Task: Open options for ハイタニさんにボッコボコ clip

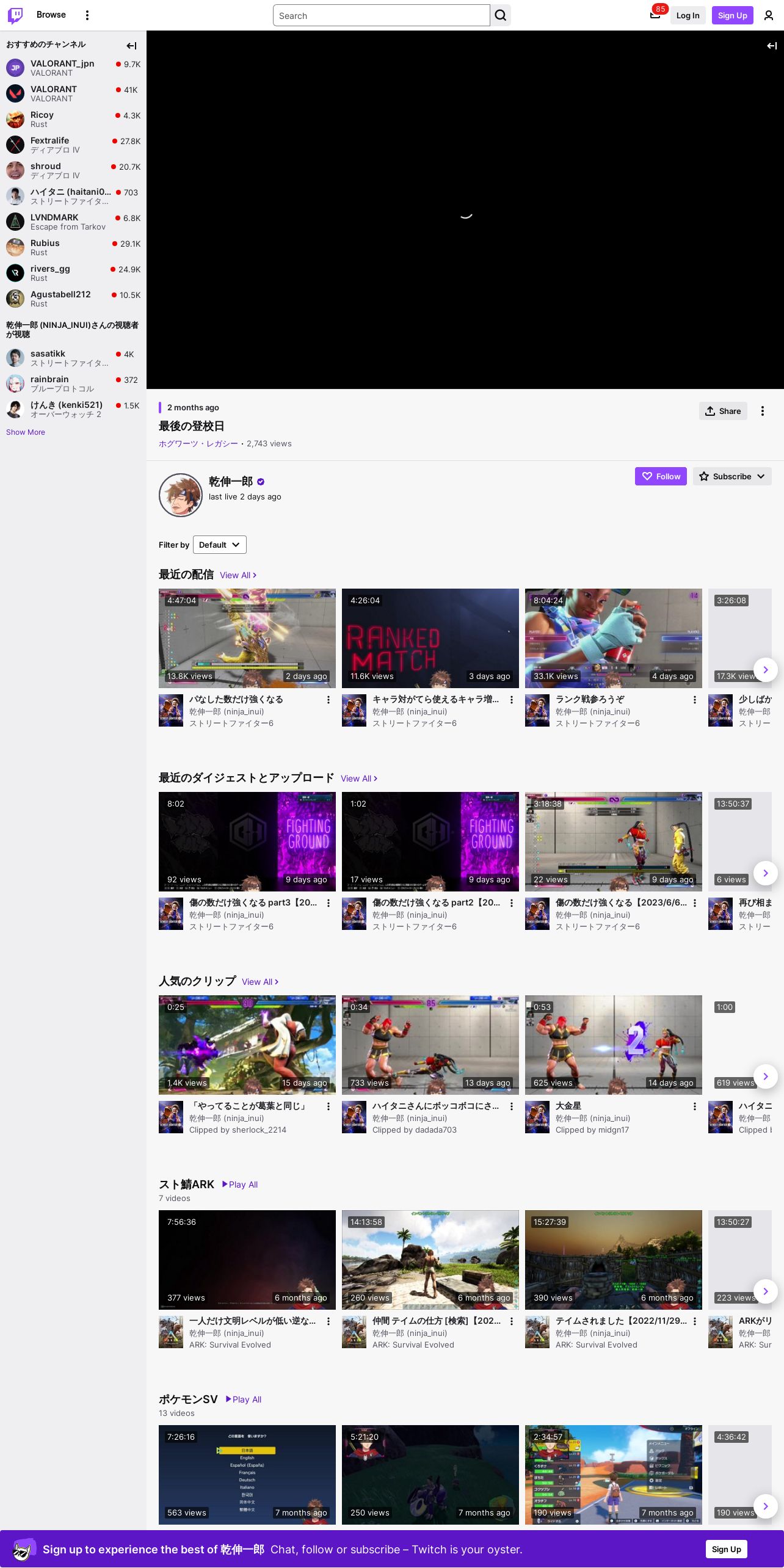Action: [512, 1106]
